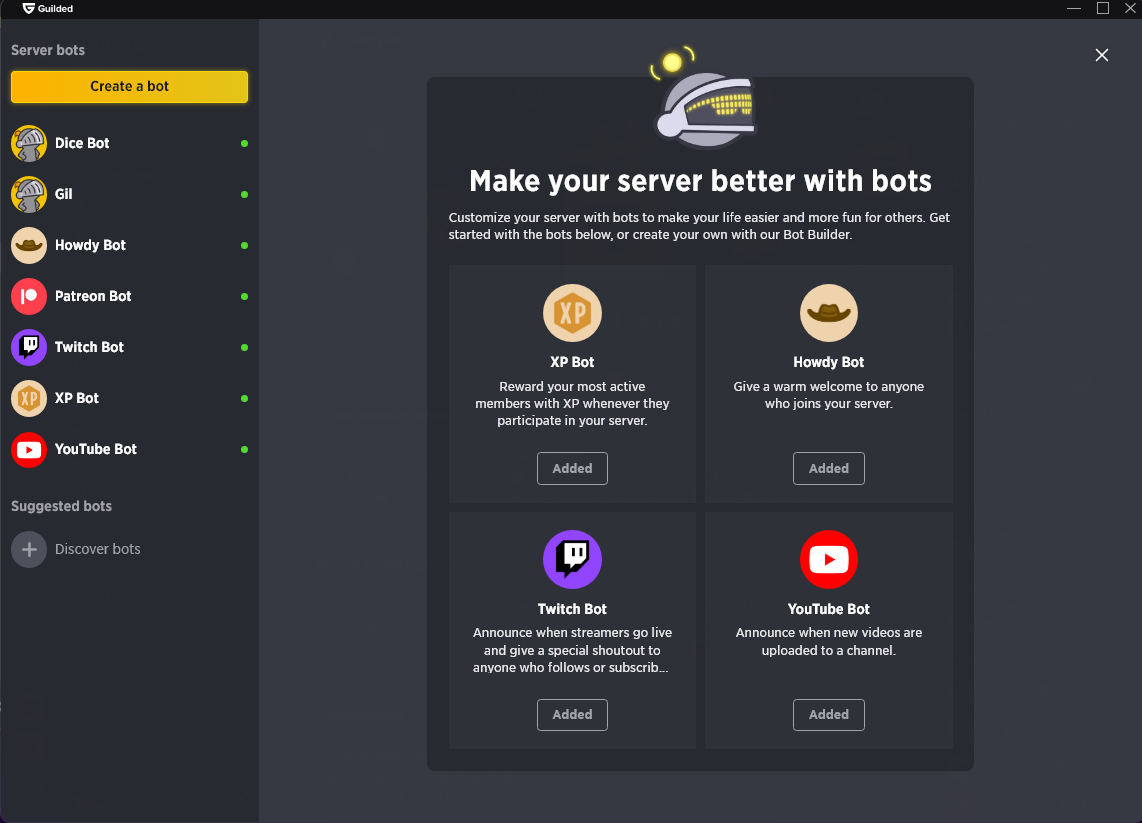This screenshot has width=1142, height=823.
Task: Click the Twitch Bot card title
Action: [572, 609]
